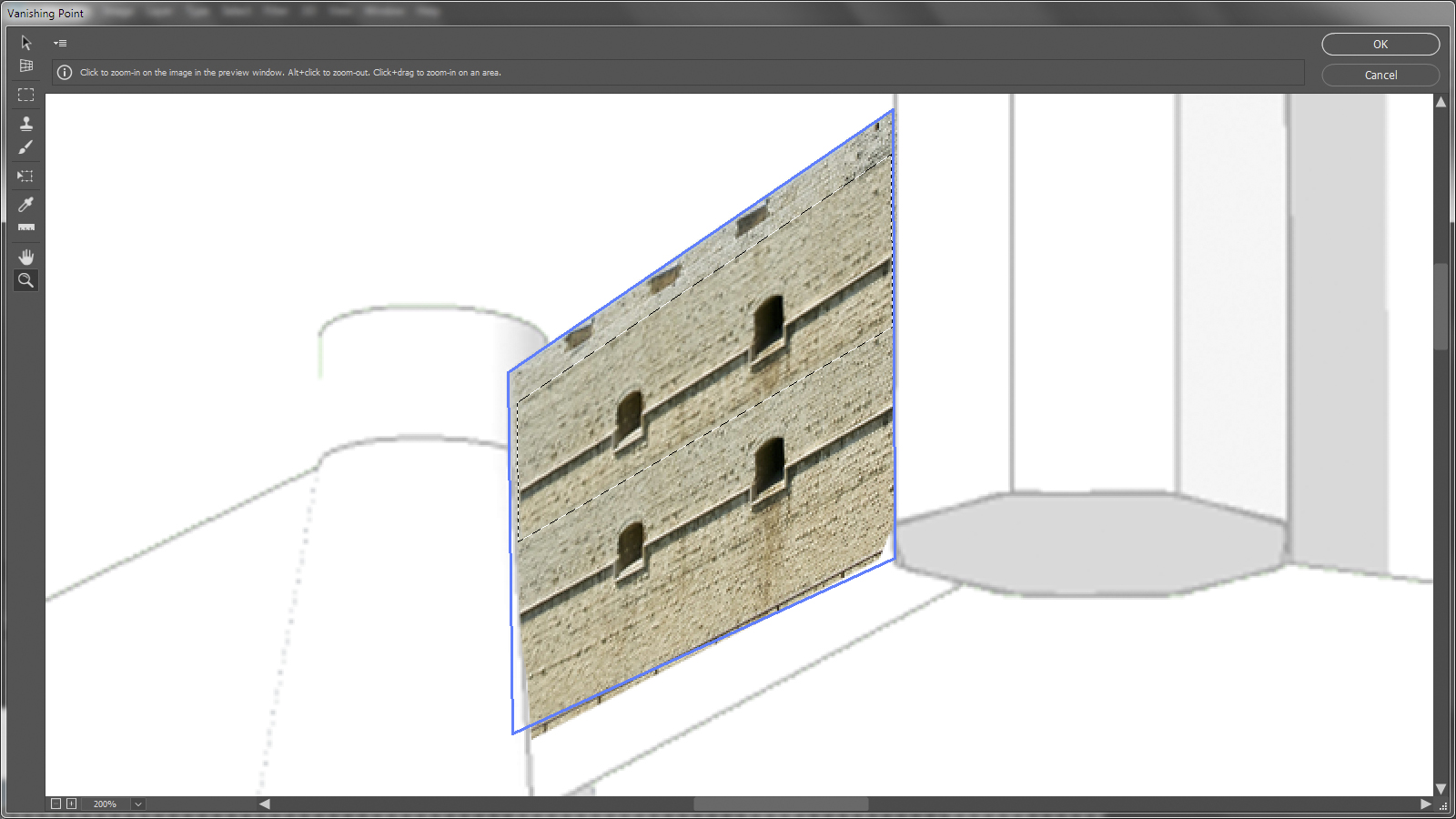Image resolution: width=1456 pixels, height=819 pixels.
Task: Expand the zoom percentage dropdown
Action: pyautogui.click(x=138, y=804)
